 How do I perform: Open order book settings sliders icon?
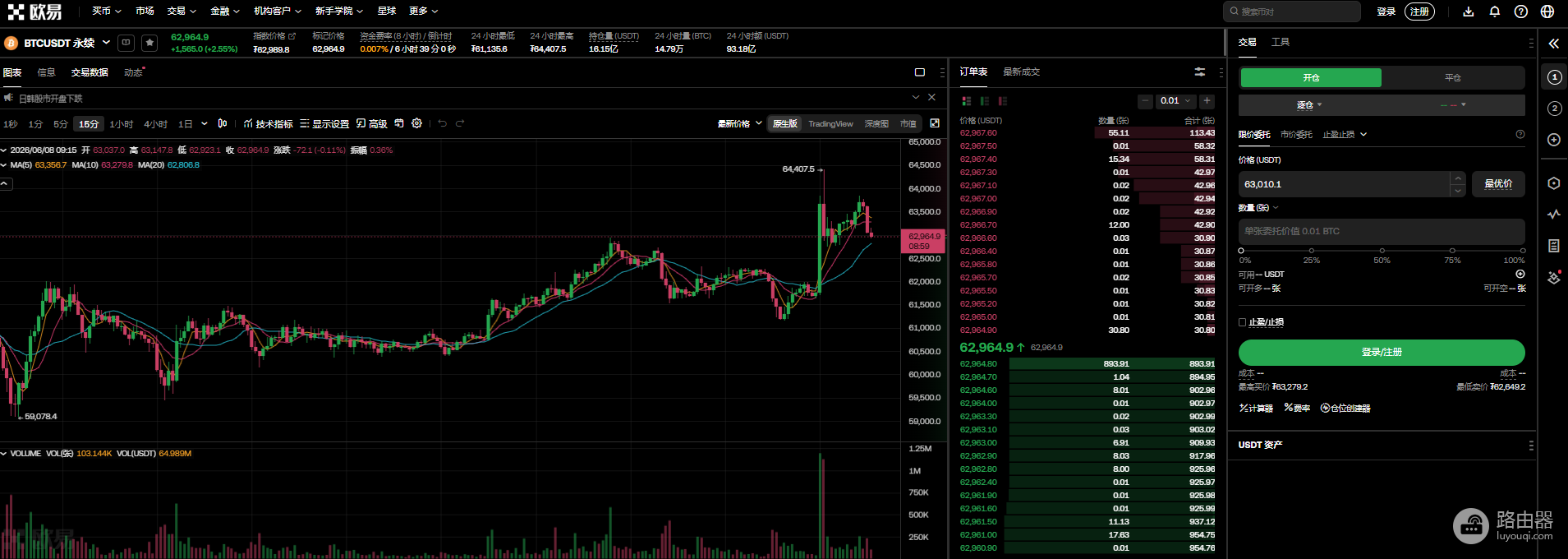(x=1200, y=72)
